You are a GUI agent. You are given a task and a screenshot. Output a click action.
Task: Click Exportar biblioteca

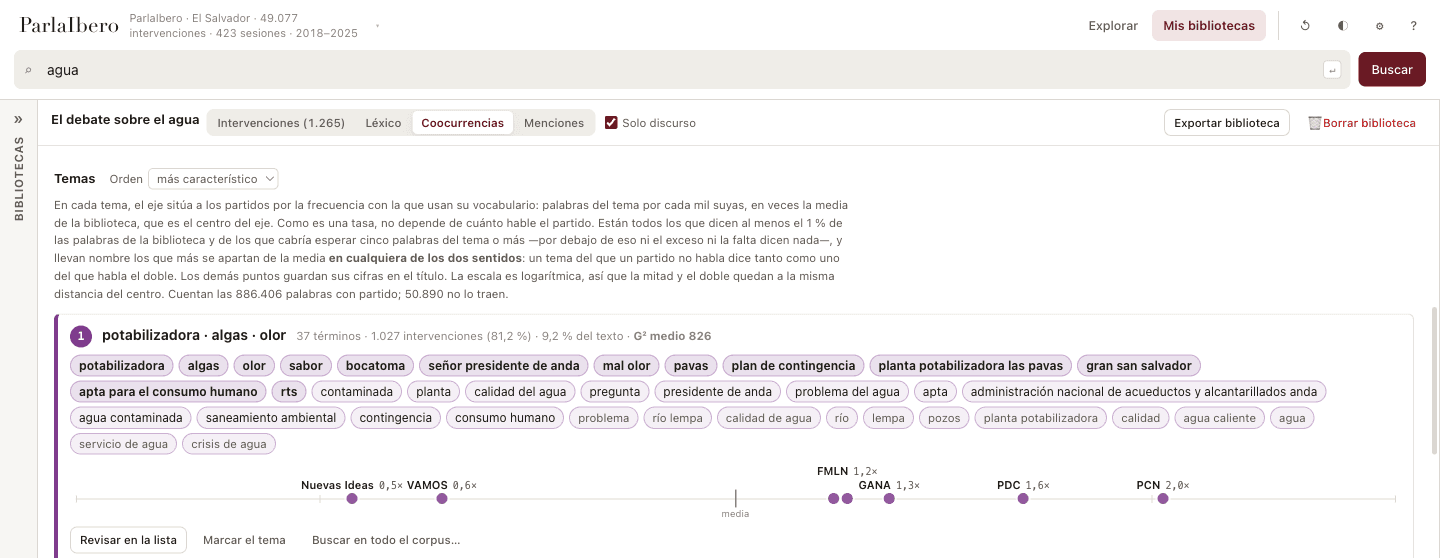pyautogui.click(x=1227, y=123)
